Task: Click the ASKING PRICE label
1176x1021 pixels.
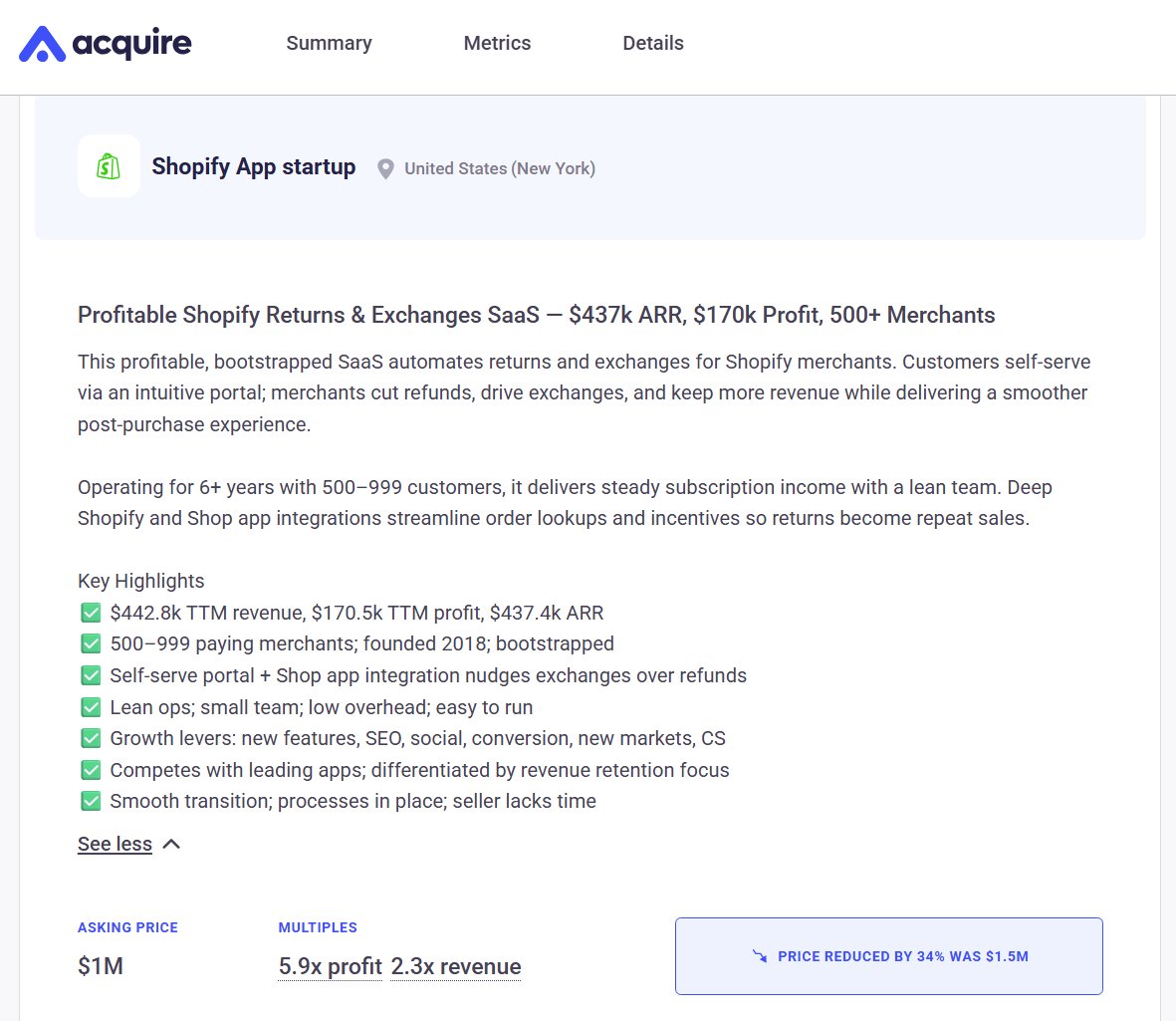Action: click(127, 928)
